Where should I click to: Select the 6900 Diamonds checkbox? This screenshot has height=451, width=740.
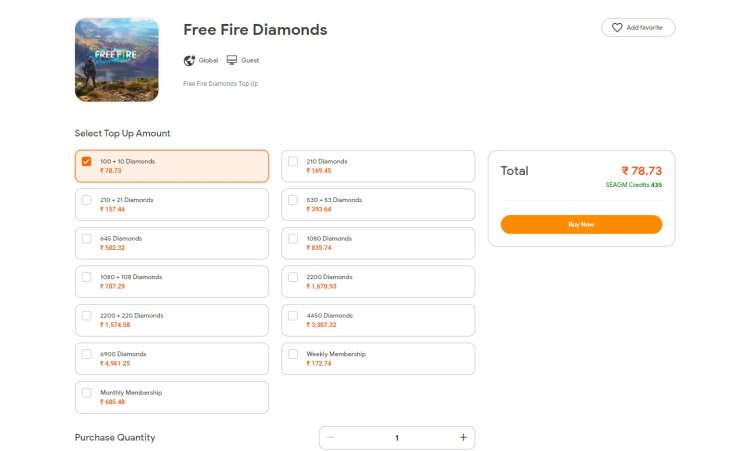point(86,354)
